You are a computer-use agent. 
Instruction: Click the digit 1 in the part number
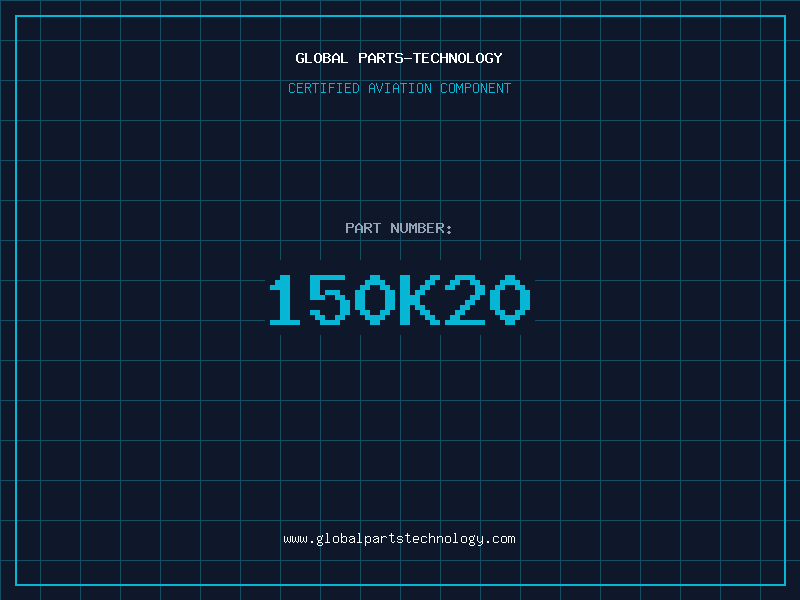pyautogui.click(x=286, y=300)
